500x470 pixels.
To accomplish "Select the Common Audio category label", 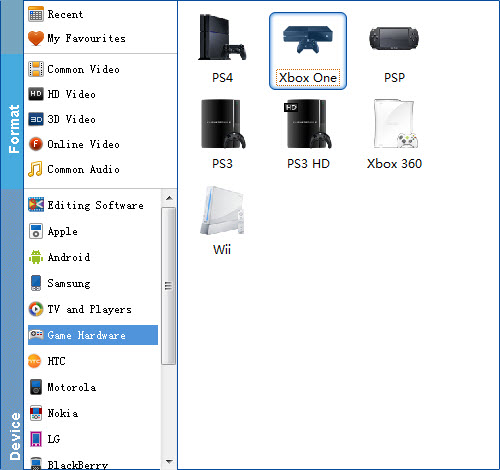I will 83,169.
